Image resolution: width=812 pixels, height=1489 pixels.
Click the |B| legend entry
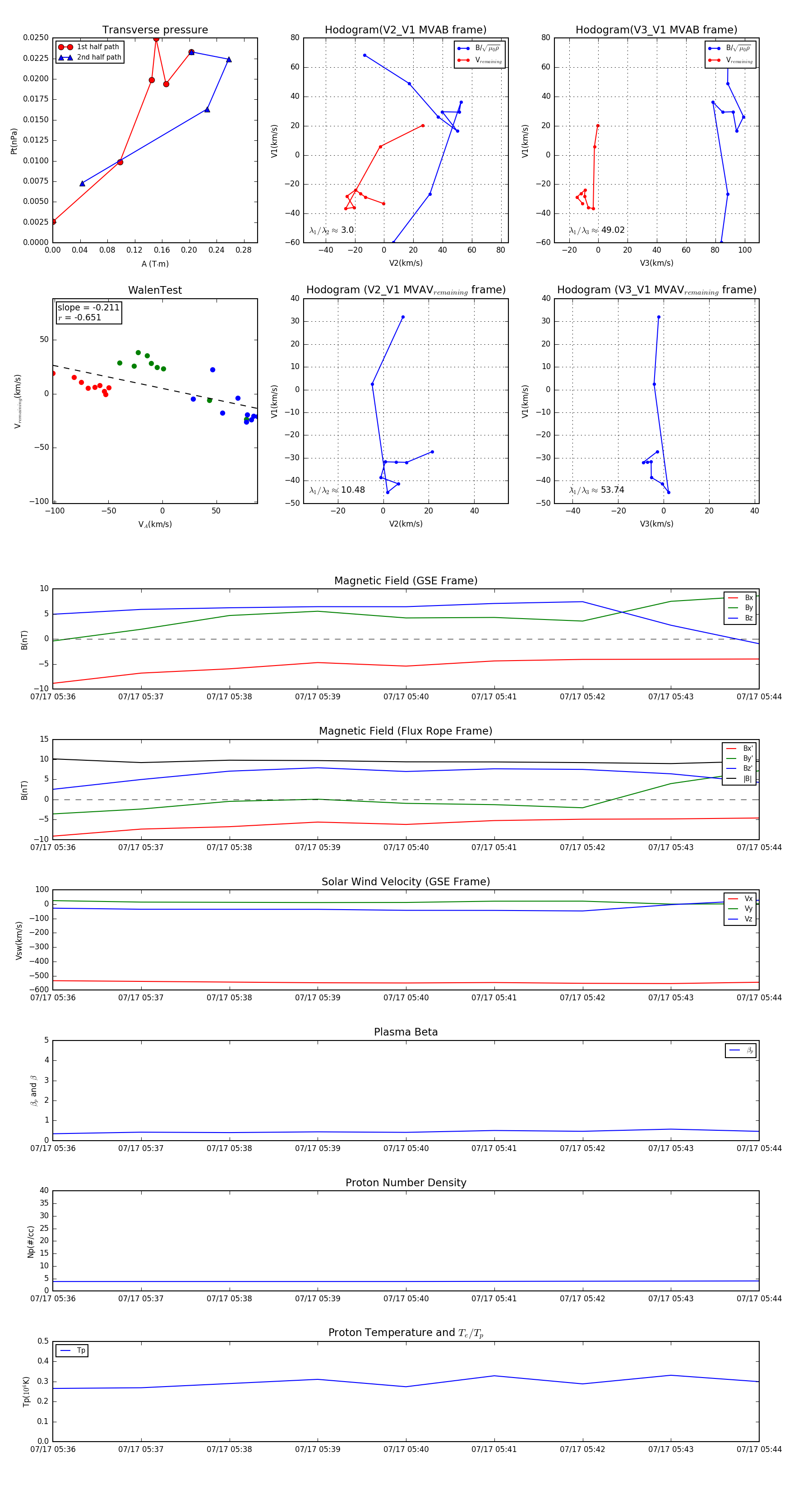coord(739,779)
